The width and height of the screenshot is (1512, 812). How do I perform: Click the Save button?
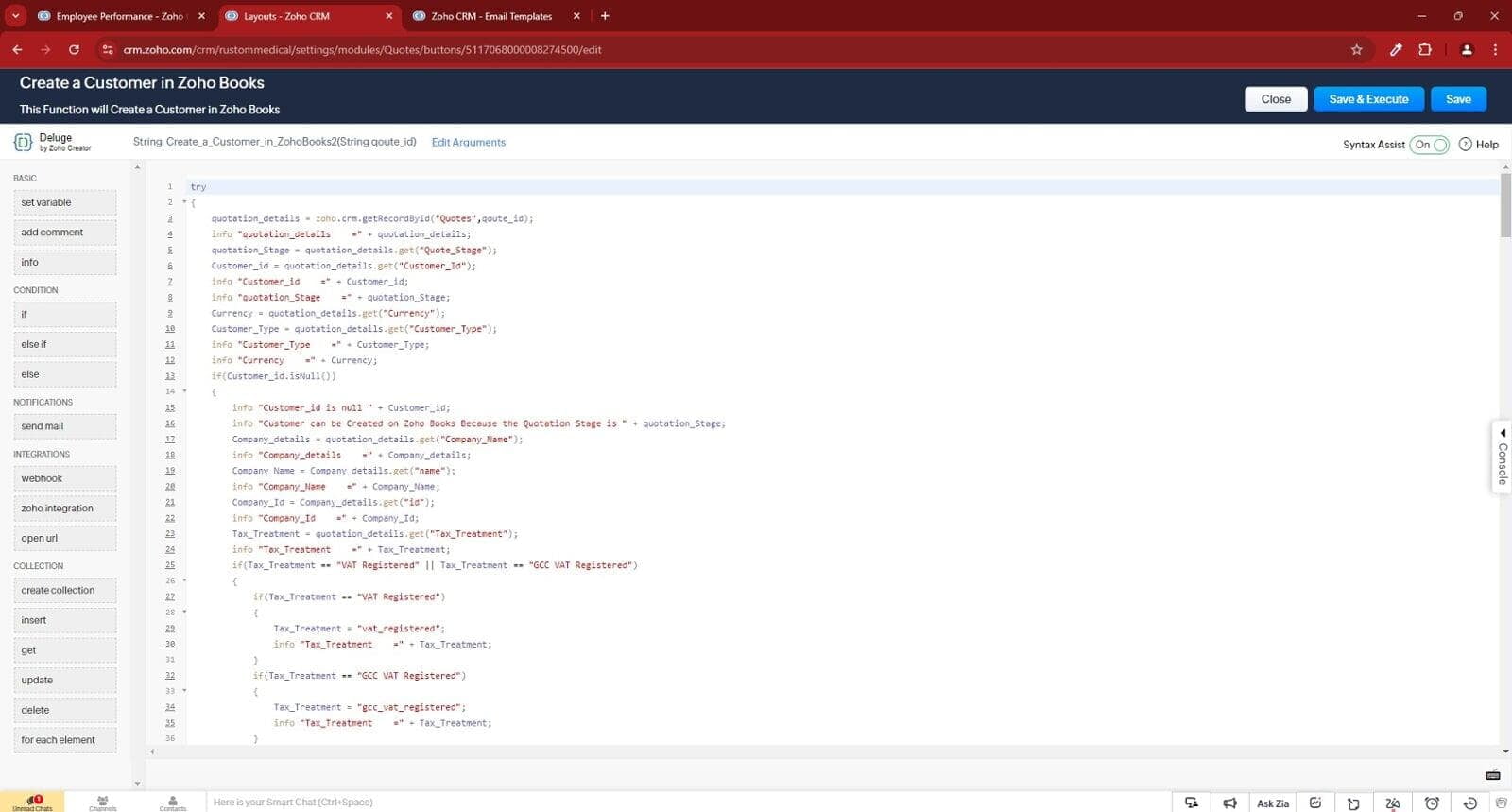(x=1458, y=99)
